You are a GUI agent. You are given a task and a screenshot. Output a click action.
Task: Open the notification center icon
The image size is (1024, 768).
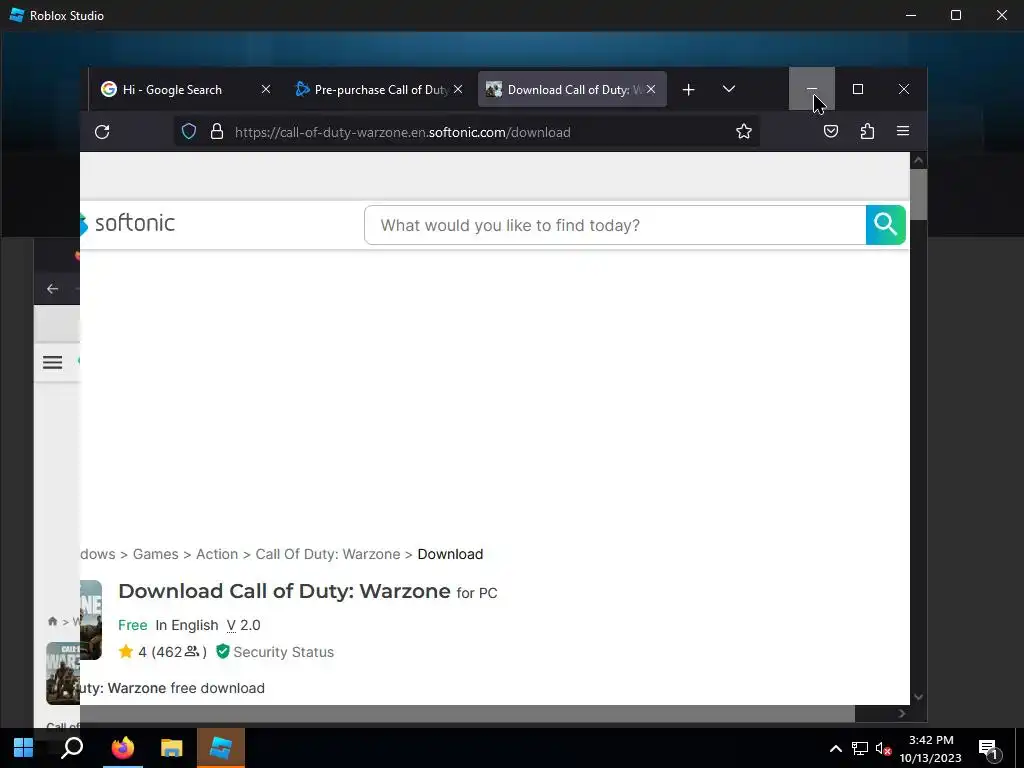click(989, 748)
